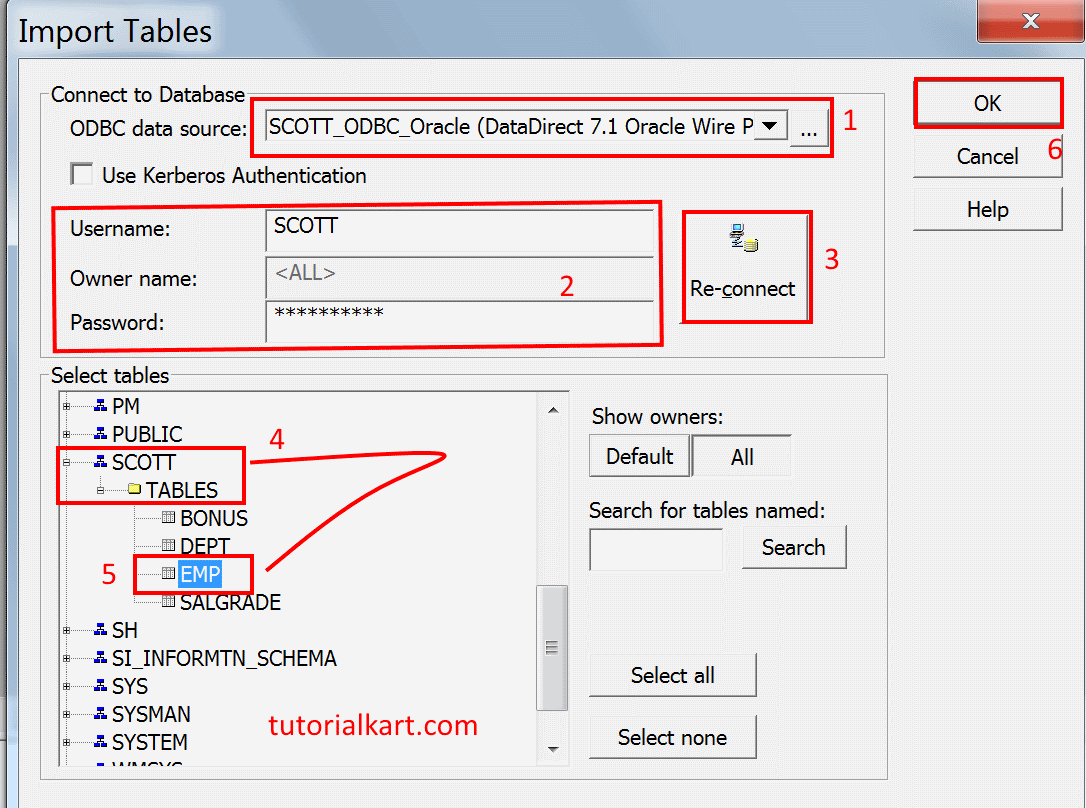
Task: Click the table icon next to SALGRADE
Action: [168, 602]
